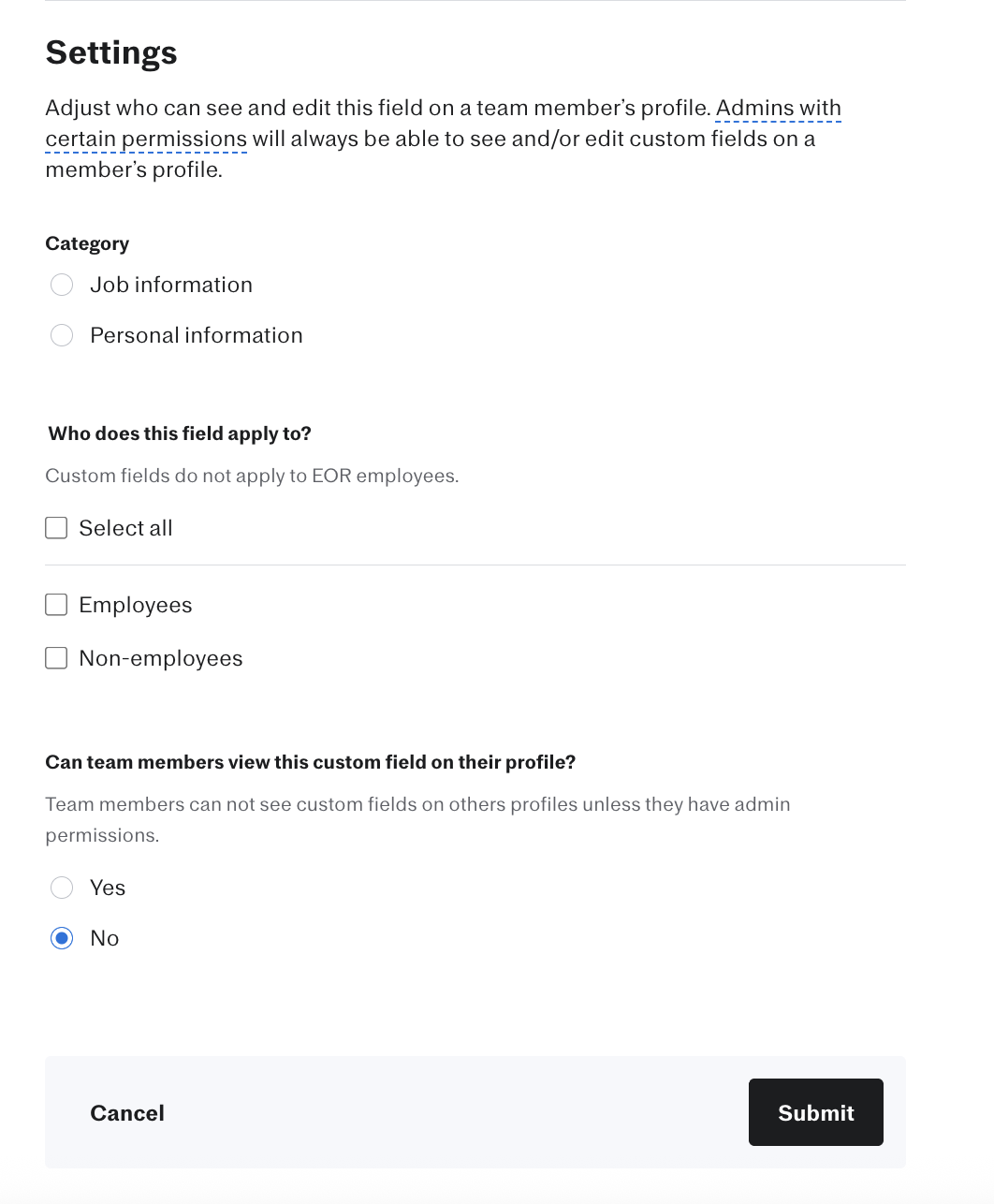Click the selected No radio button
Screen dimensions: 994x1204
(62, 938)
